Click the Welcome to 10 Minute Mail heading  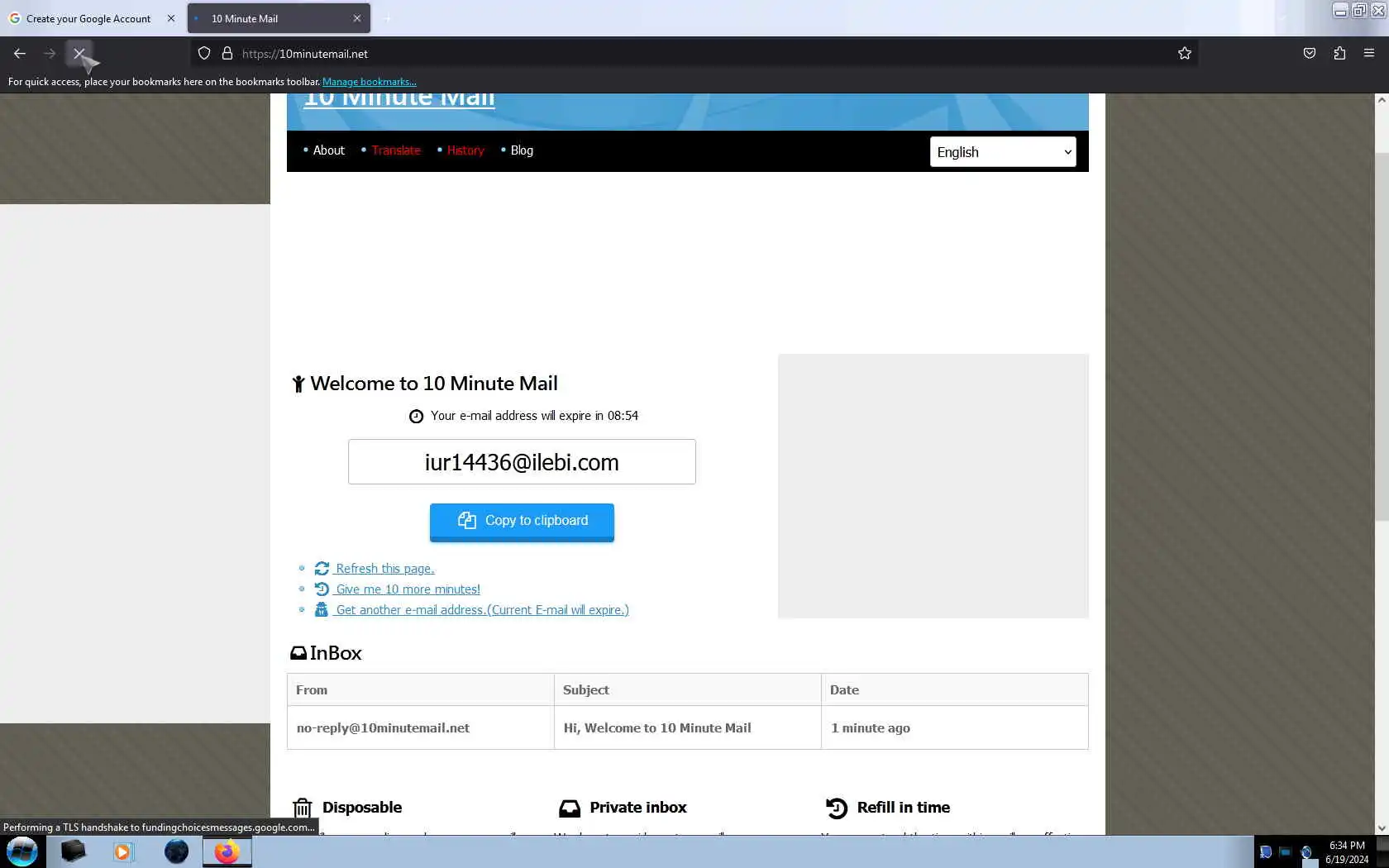click(x=434, y=384)
